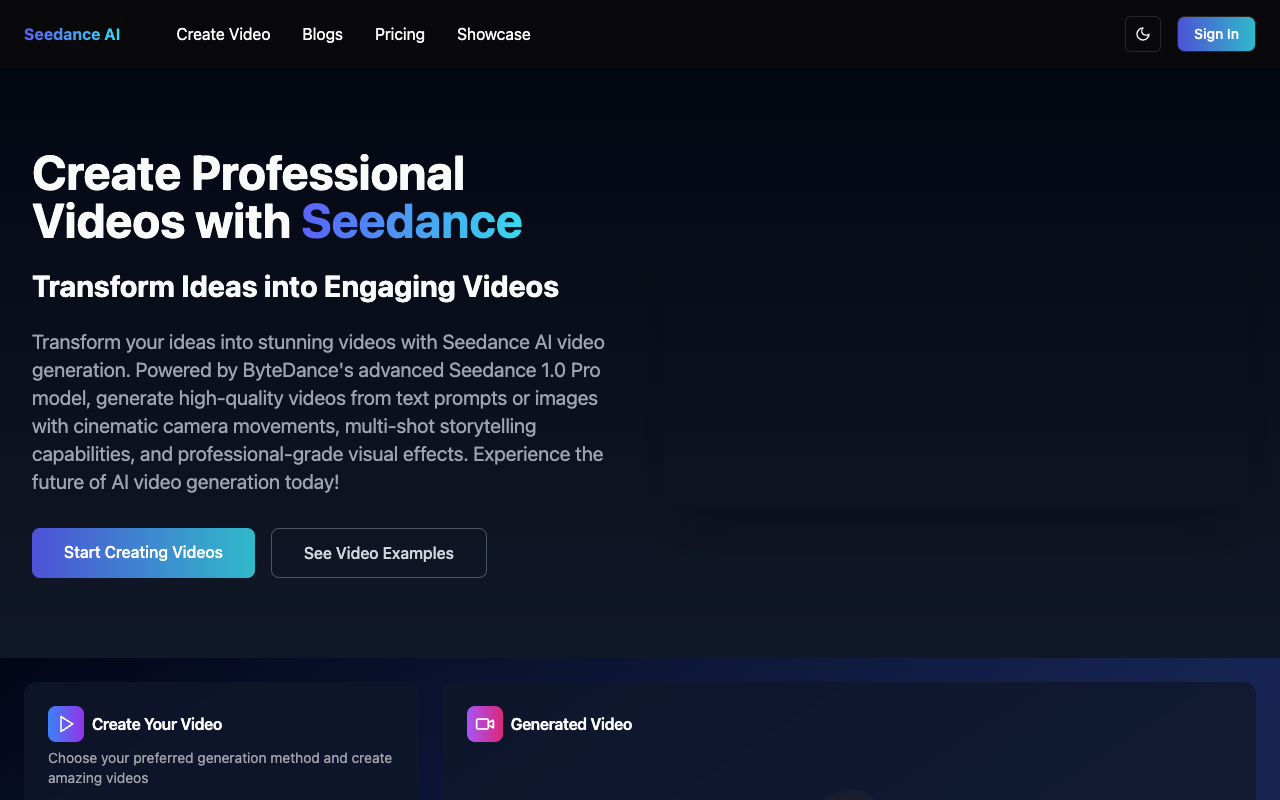Click Start Creating Videos button
This screenshot has height=800, width=1280.
[143, 553]
